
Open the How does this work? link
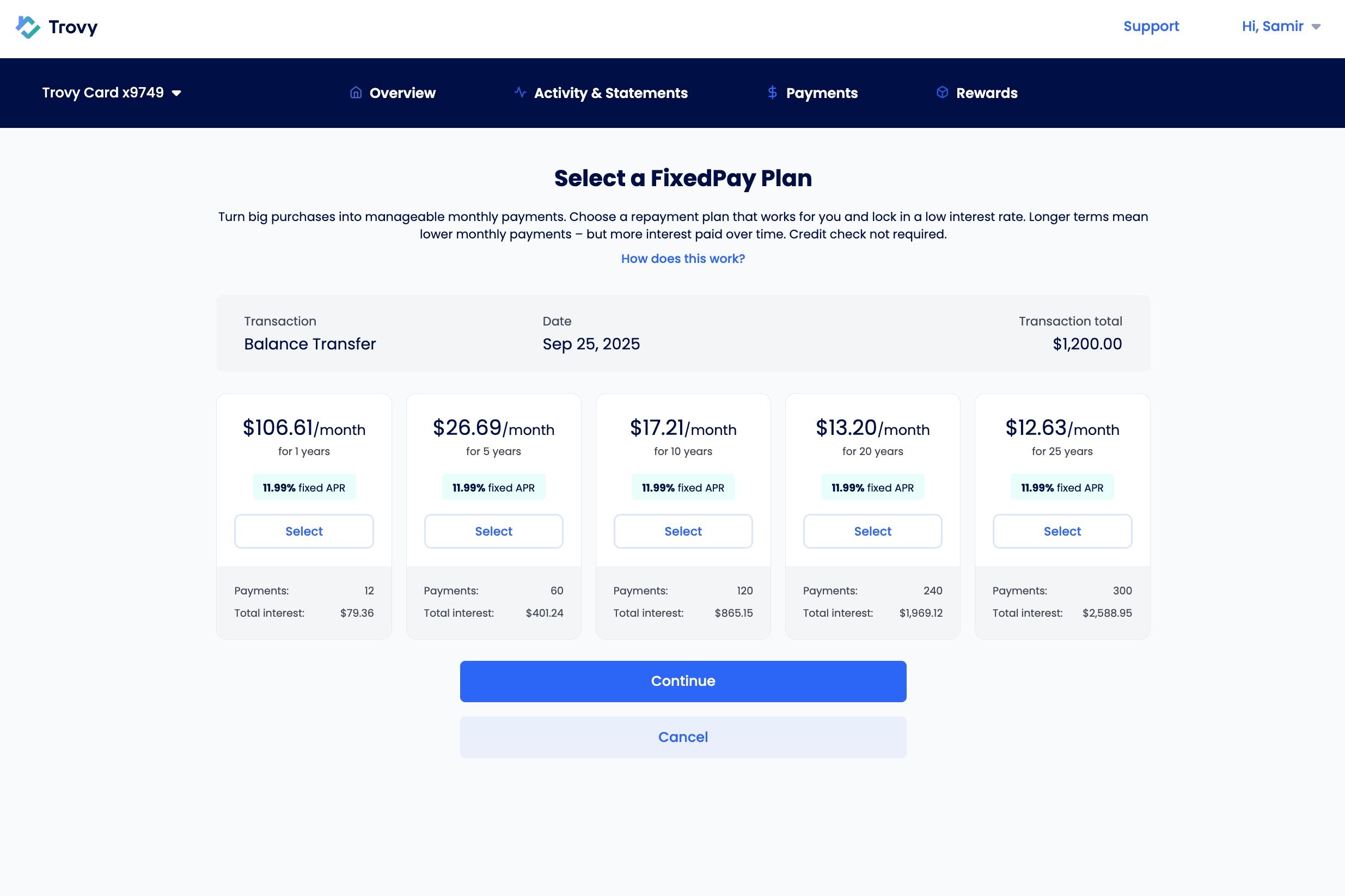point(682,259)
